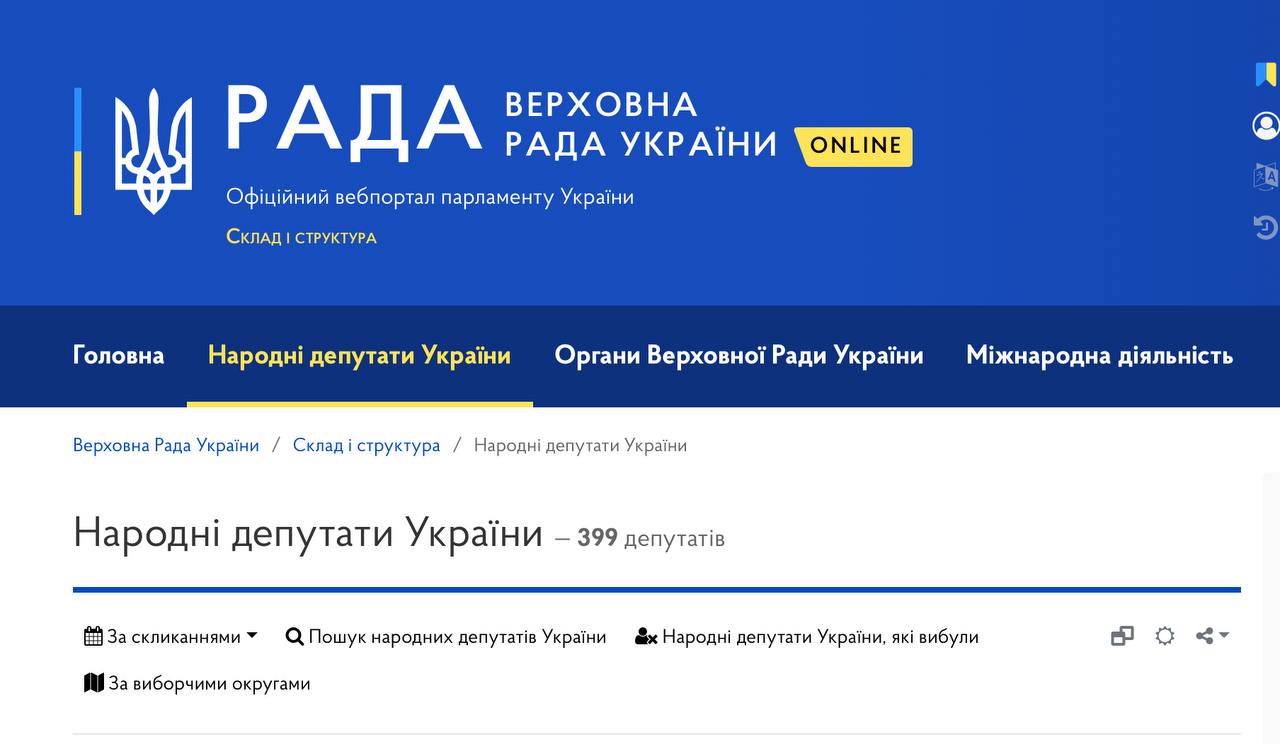Click Верховна Рада України breadcrumb link
Image resolution: width=1280 pixels, height=744 pixels.
(x=166, y=445)
